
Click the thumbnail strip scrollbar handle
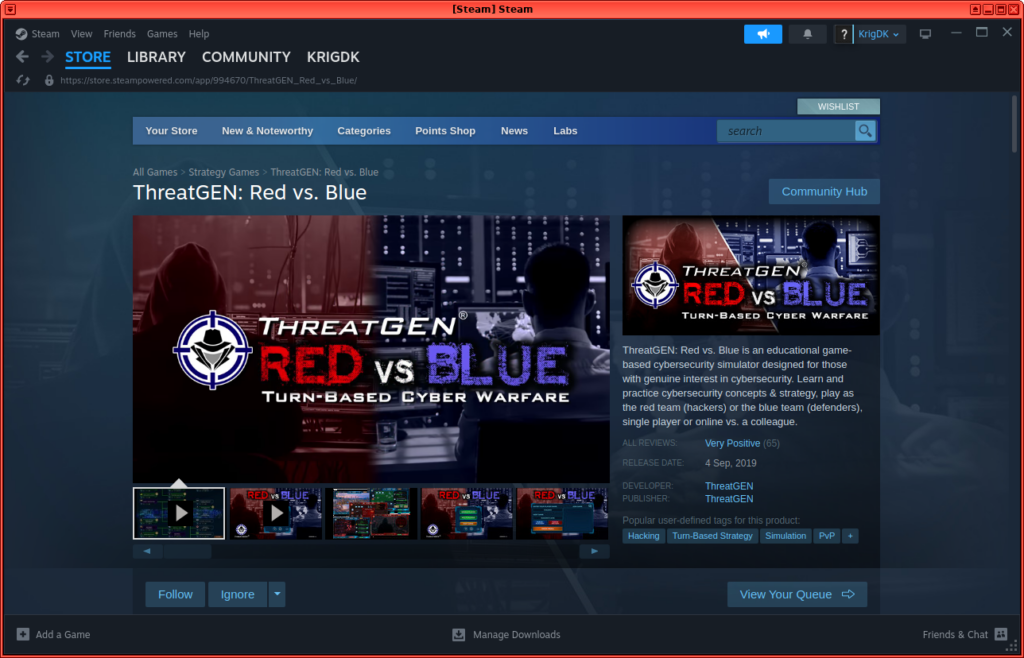pos(187,552)
